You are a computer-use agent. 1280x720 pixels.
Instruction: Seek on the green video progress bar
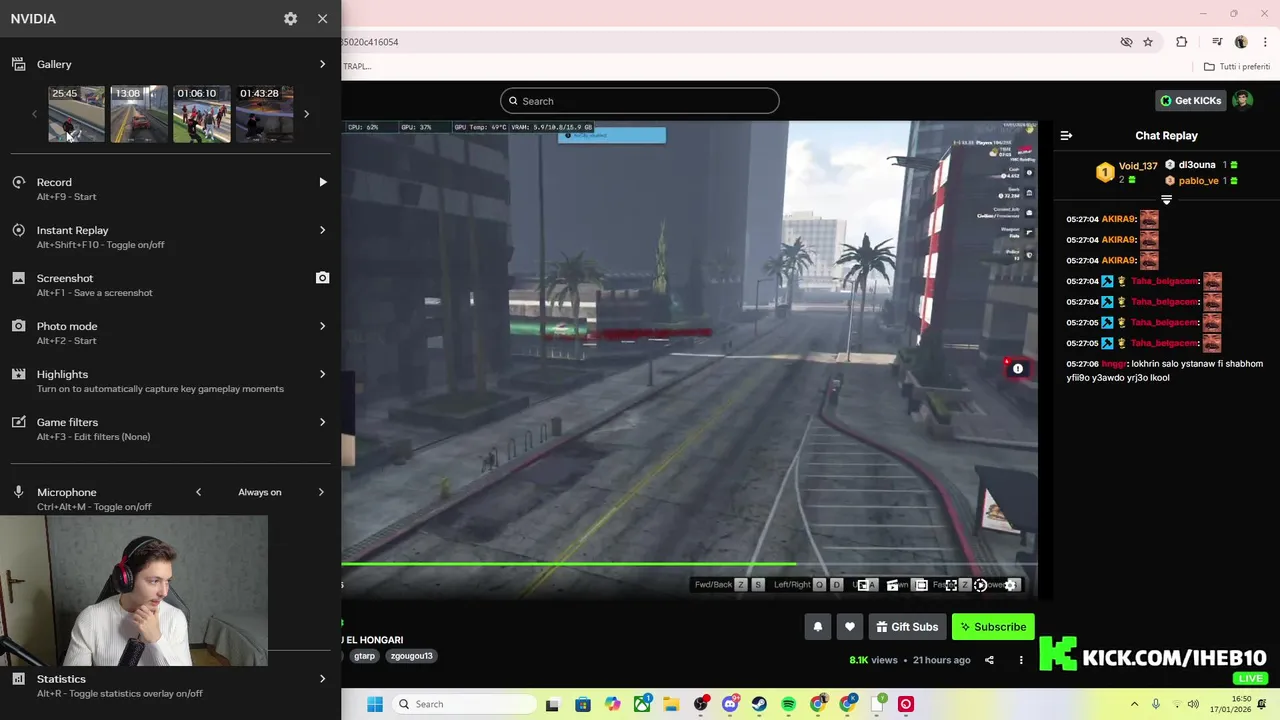pyautogui.click(x=689, y=564)
